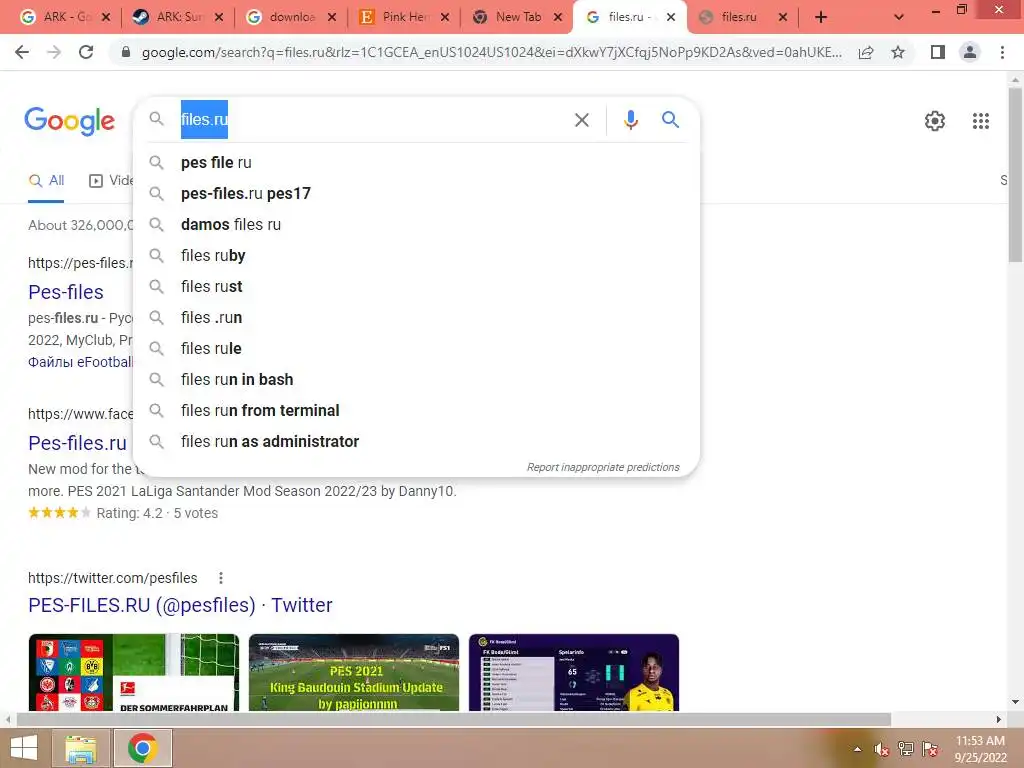This screenshot has width=1024, height=768.
Task: Click the network tray icon
Action: tap(905, 749)
